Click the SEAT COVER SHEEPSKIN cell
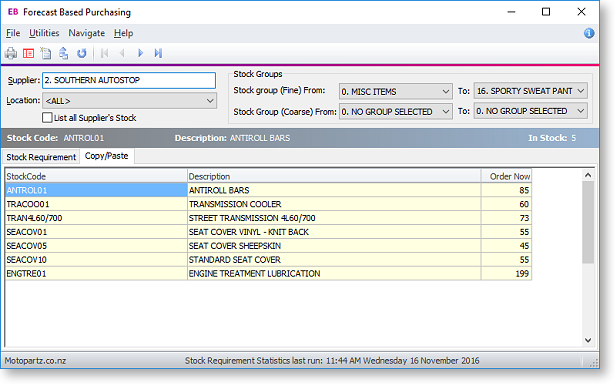Image resolution: width=615 pixels, height=384 pixels. pyautogui.click(x=334, y=246)
